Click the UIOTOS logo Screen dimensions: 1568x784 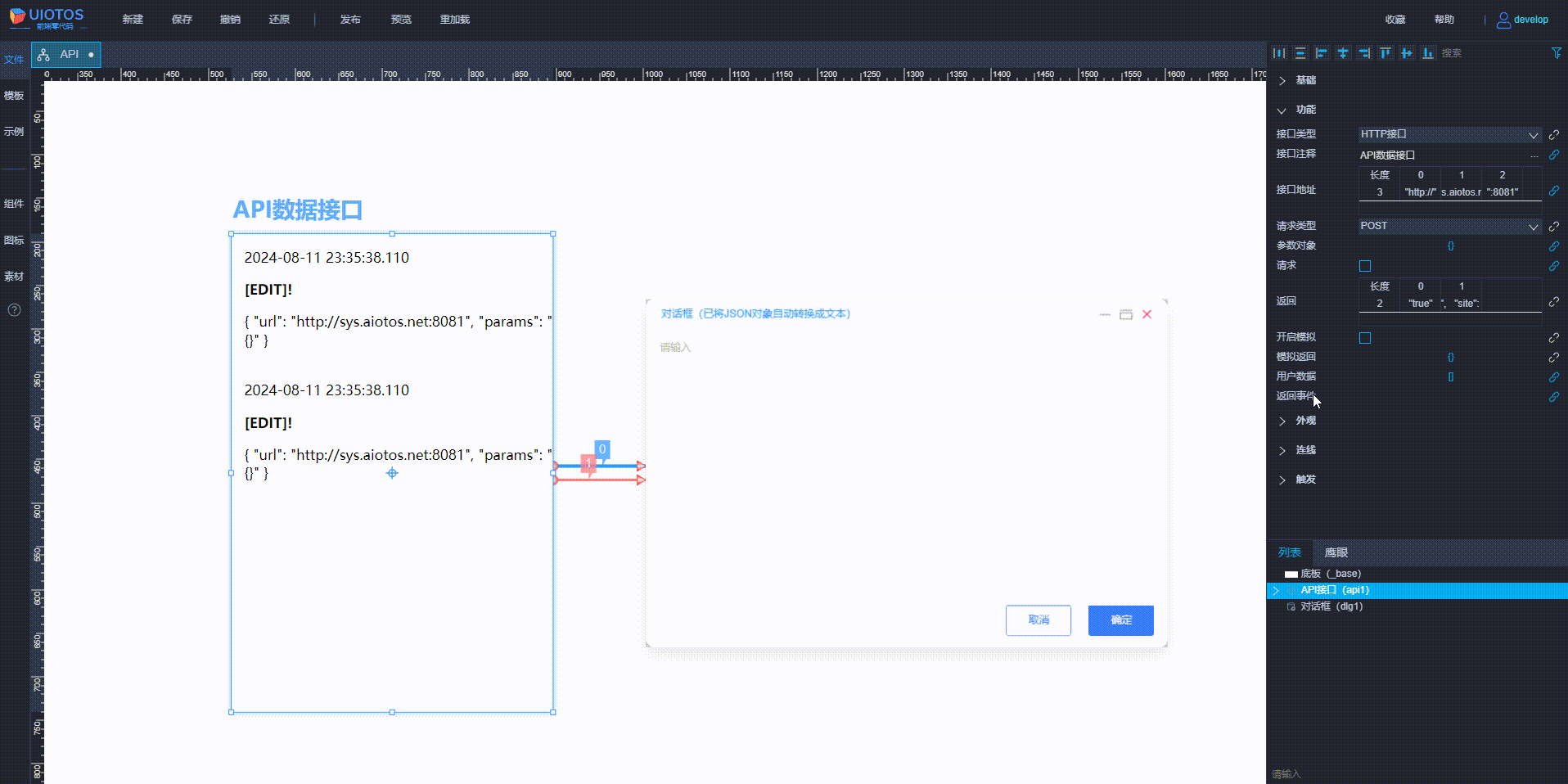[x=47, y=18]
